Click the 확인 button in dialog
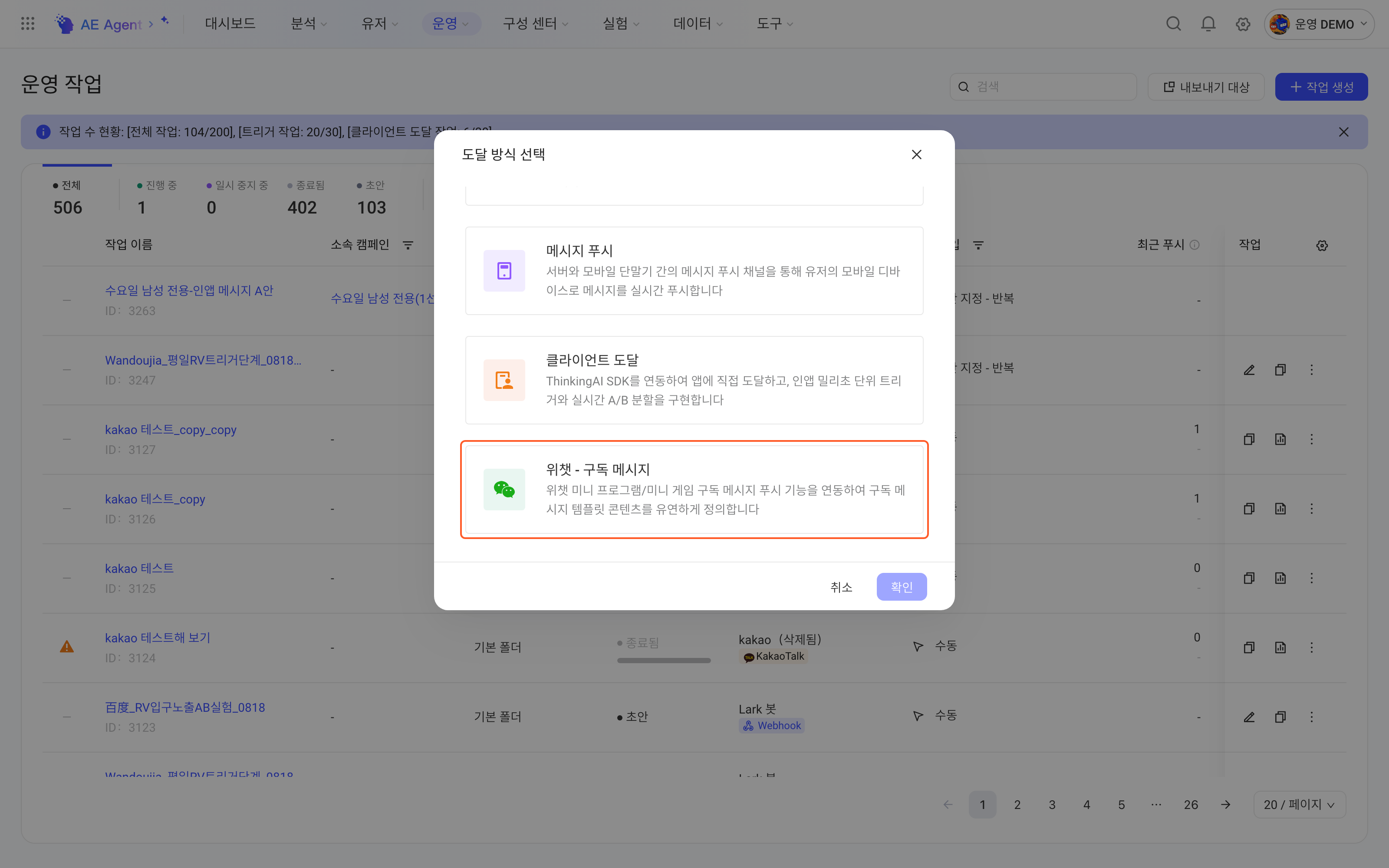Screen dimensions: 1389x868 point(901,587)
